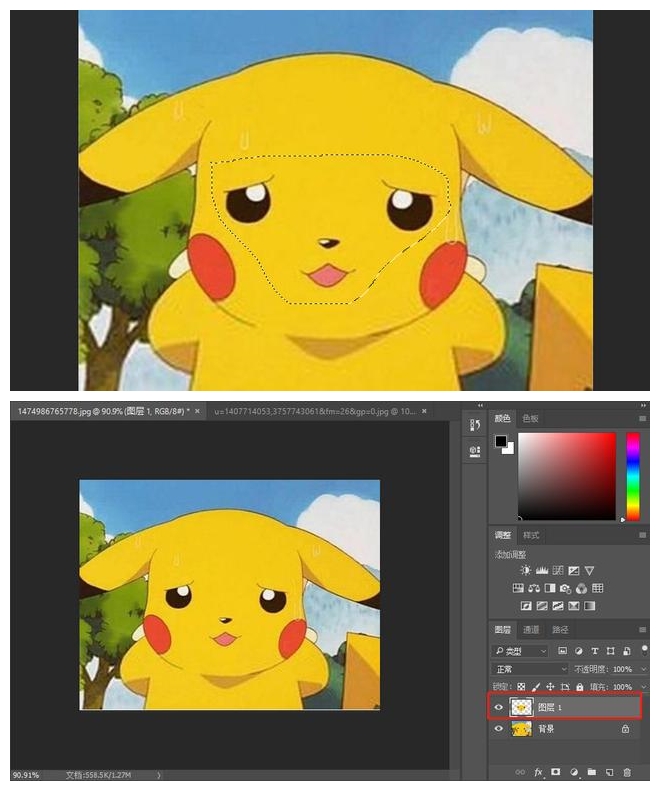Add a Black & White adjustment
The height and width of the screenshot is (791, 660).
[550, 588]
